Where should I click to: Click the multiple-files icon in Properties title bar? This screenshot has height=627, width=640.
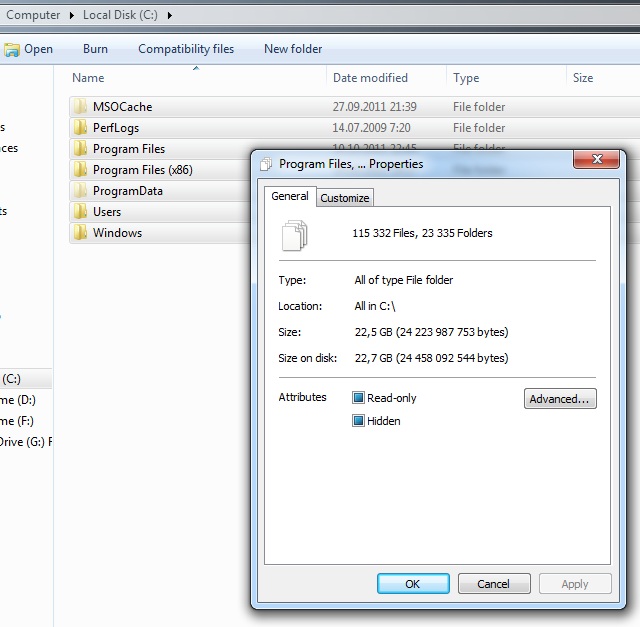tap(266, 164)
